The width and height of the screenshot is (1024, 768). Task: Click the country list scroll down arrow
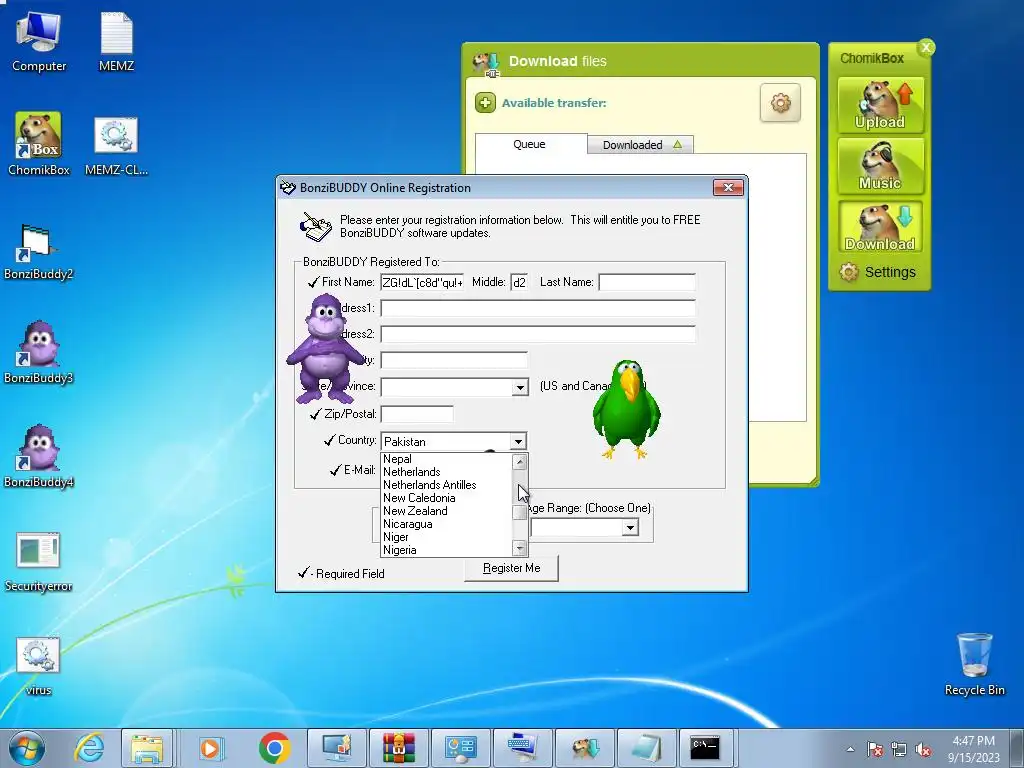[x=520, y=549]
